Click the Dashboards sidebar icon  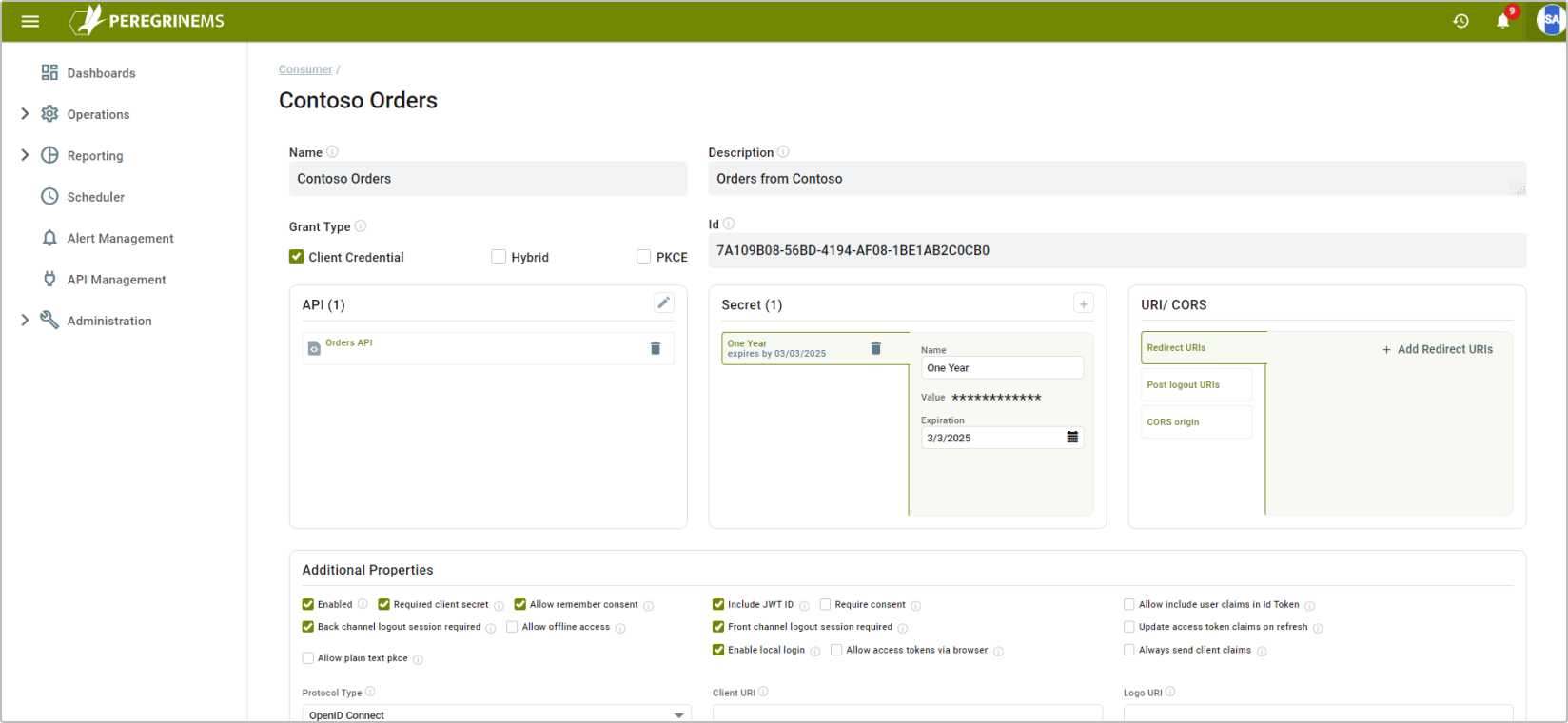(x=49, y=72)
